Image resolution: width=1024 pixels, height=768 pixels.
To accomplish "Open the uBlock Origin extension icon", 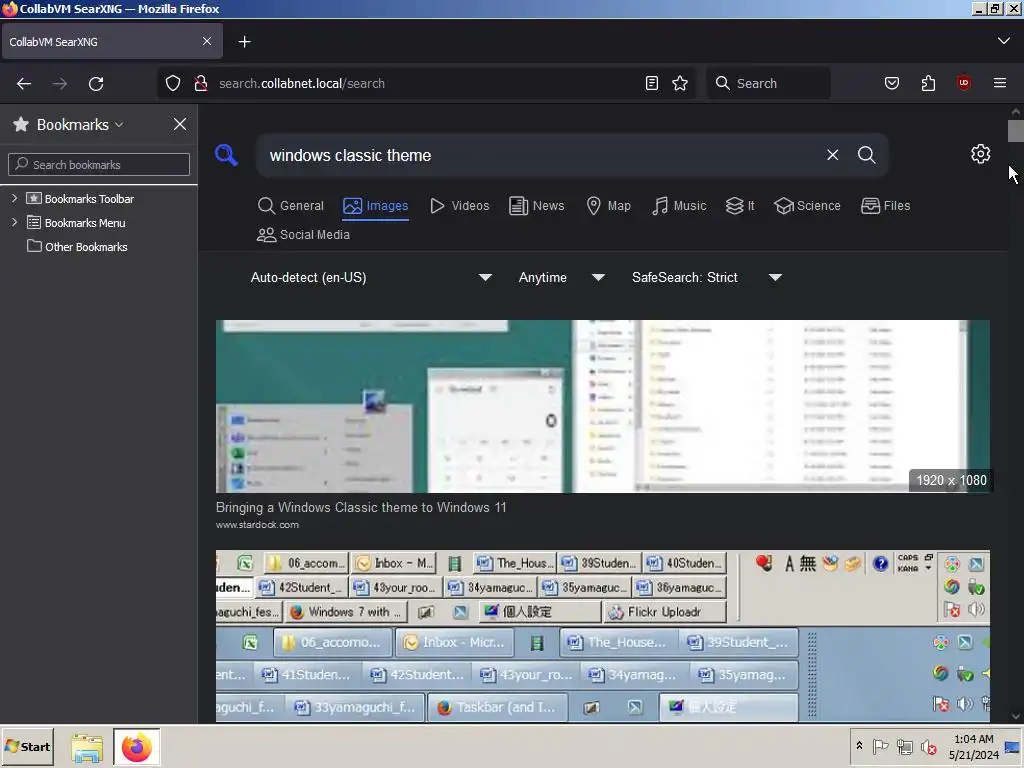I will (964, 83).
